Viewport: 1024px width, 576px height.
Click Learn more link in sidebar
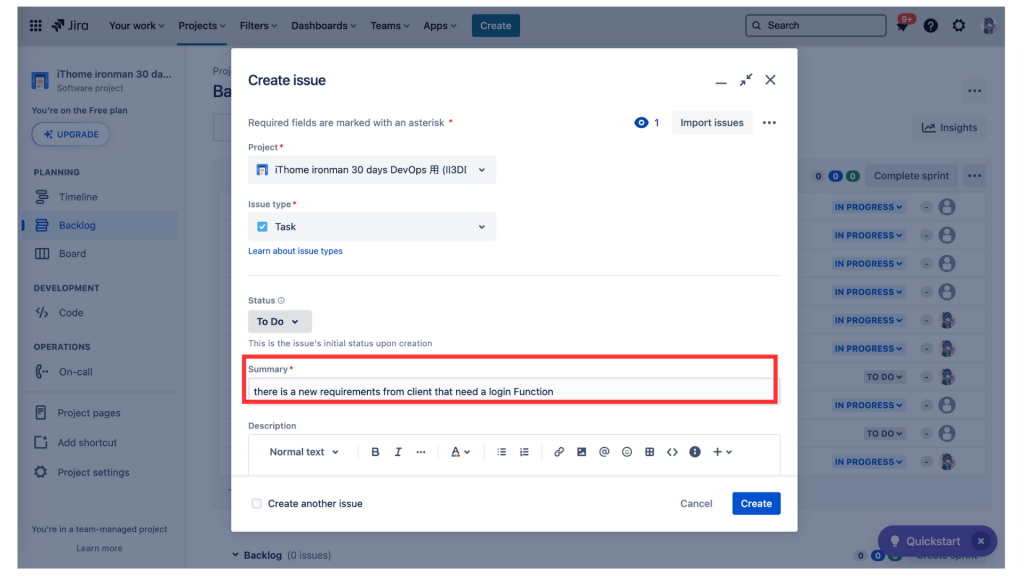click(99, 549)
